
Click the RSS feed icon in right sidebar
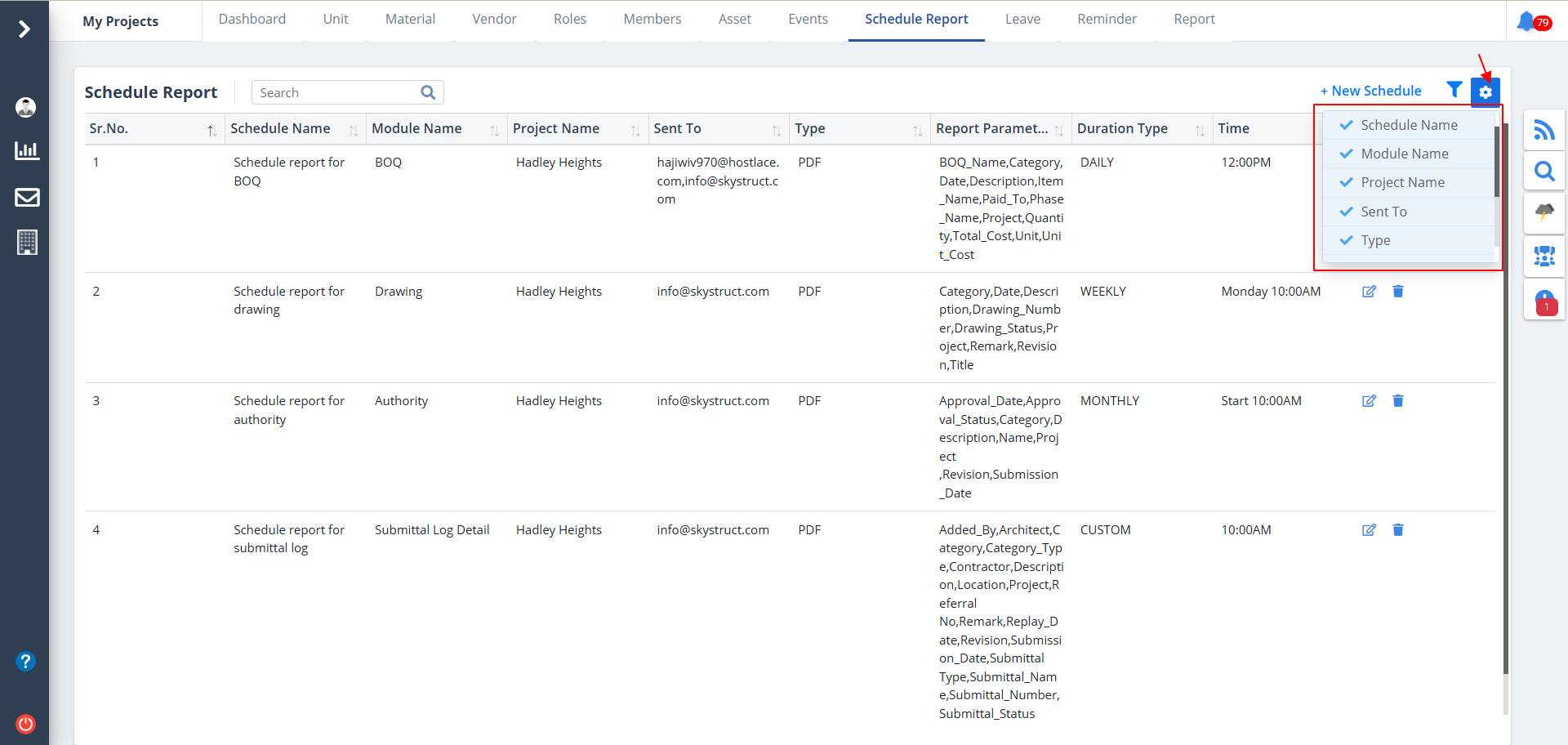(x=1543, y=130)
